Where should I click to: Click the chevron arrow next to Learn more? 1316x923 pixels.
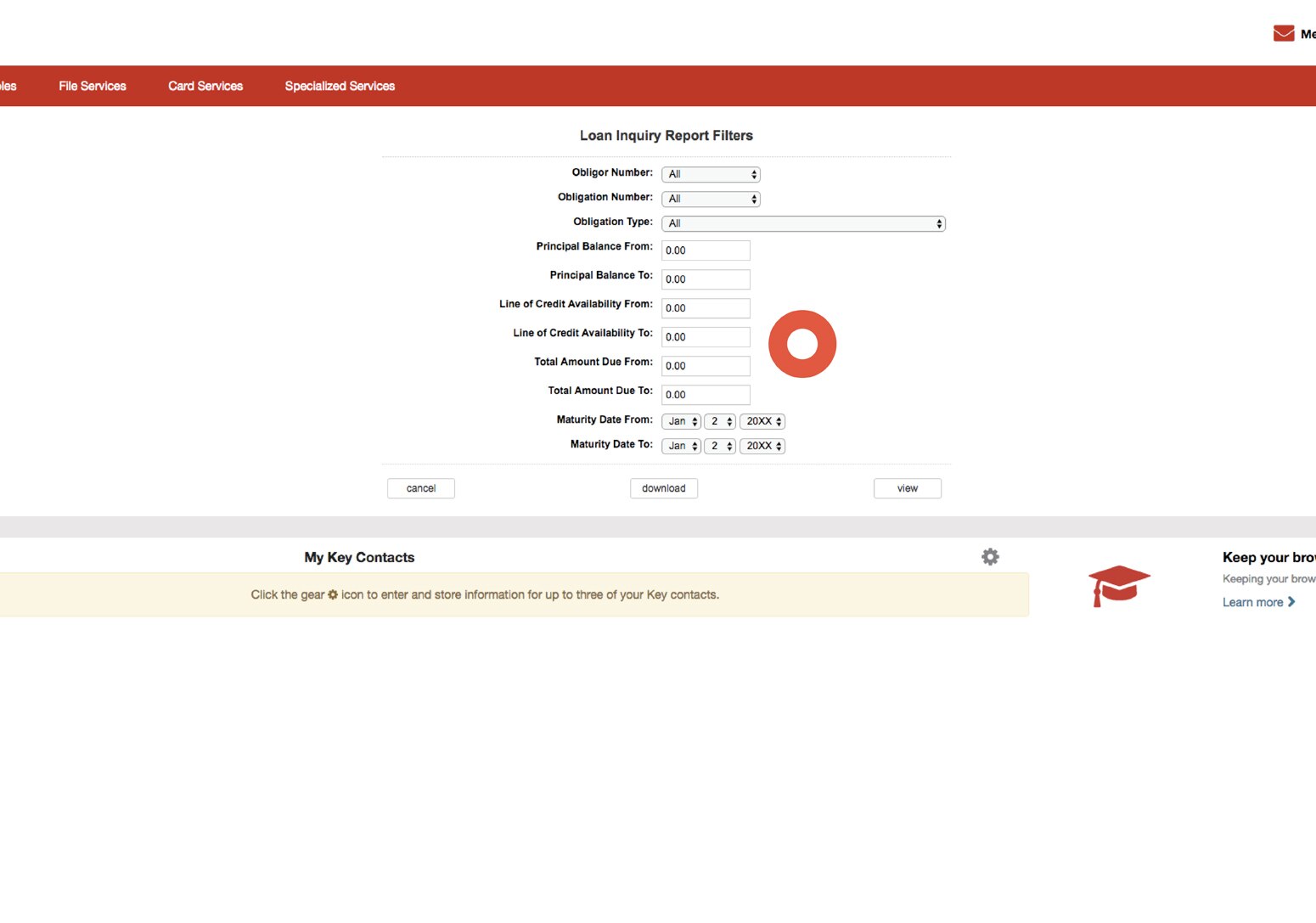point(1291,602)
